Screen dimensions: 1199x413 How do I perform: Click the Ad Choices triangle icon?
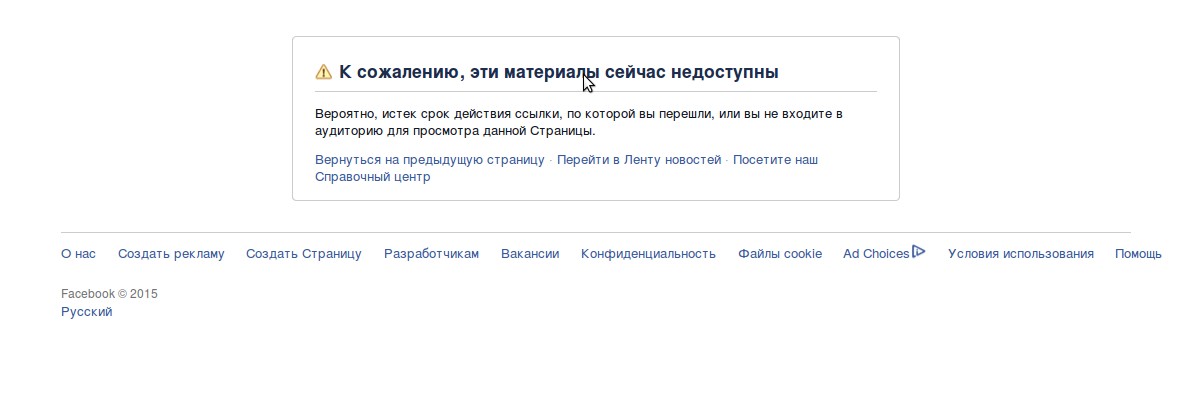click(919, 251)
